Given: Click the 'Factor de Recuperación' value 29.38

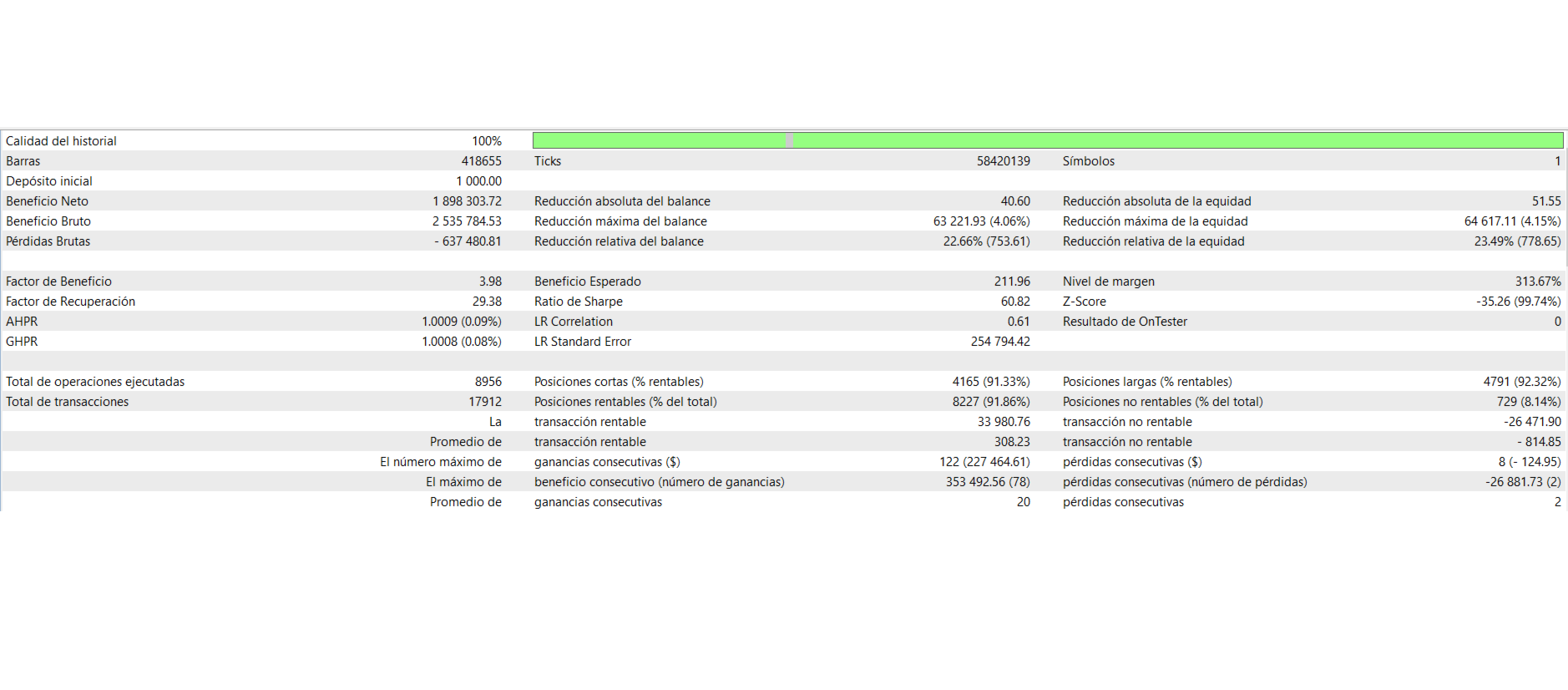Looking at the screenshot, I should (487, 302).
